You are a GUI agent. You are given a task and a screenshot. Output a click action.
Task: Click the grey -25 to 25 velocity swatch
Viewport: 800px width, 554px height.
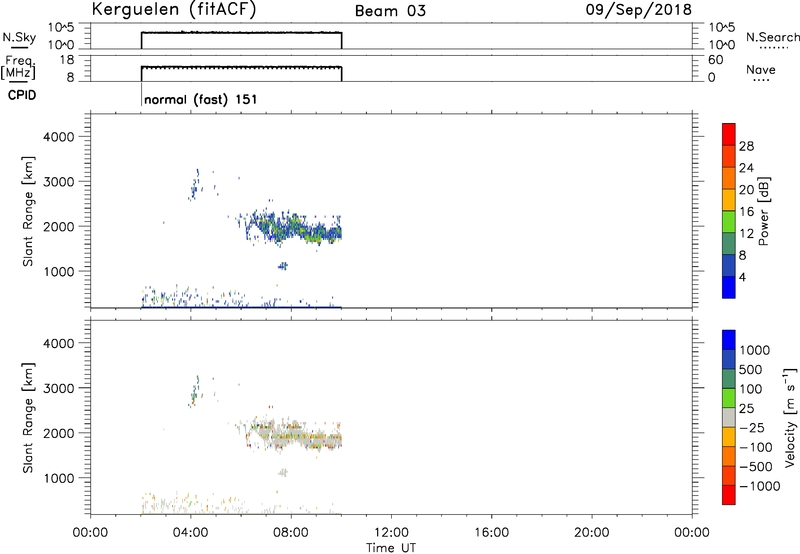click(729, 417)
